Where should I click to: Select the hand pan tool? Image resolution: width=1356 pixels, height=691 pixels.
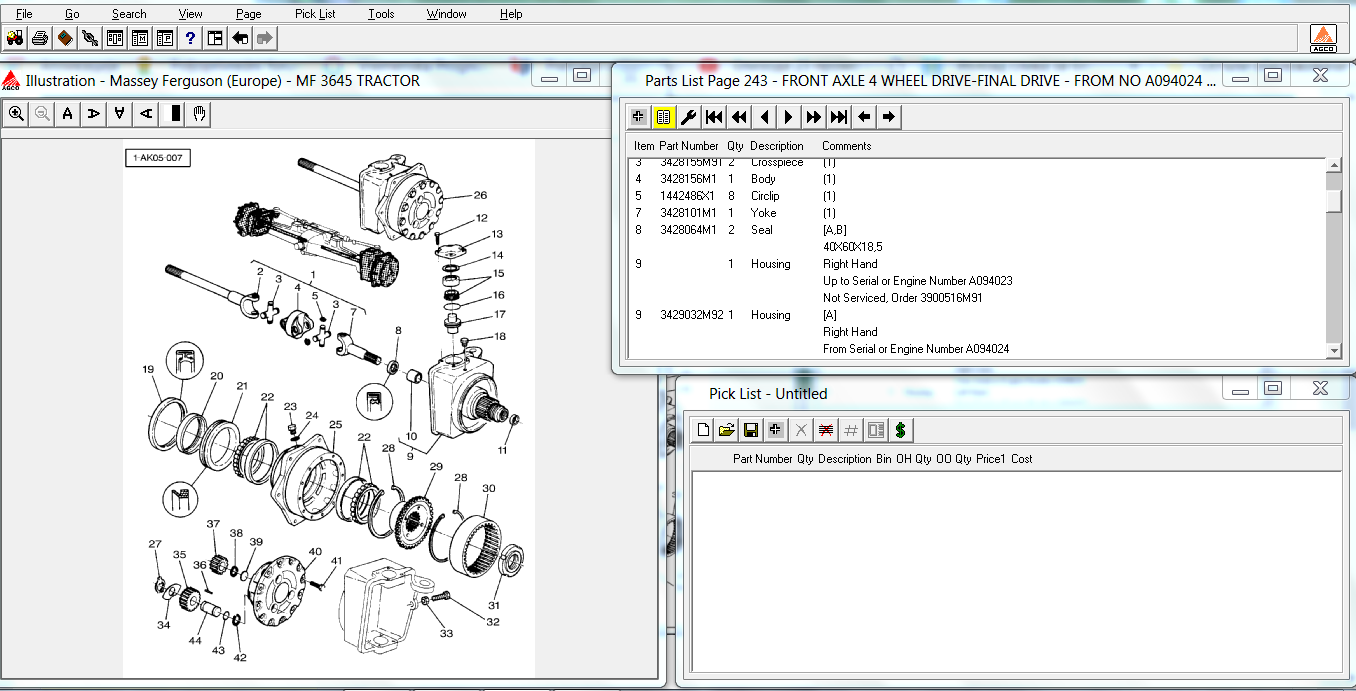(199, 114)
